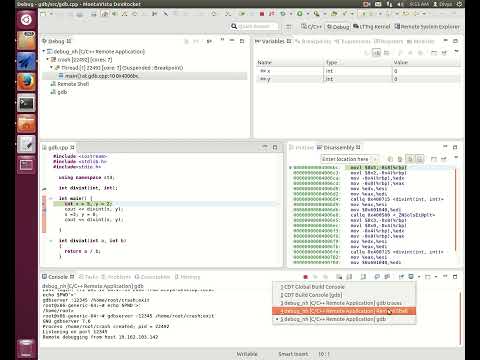Switch to the Registers tab
The width and height of the screenshot is (480, 360).
(388, 42)
